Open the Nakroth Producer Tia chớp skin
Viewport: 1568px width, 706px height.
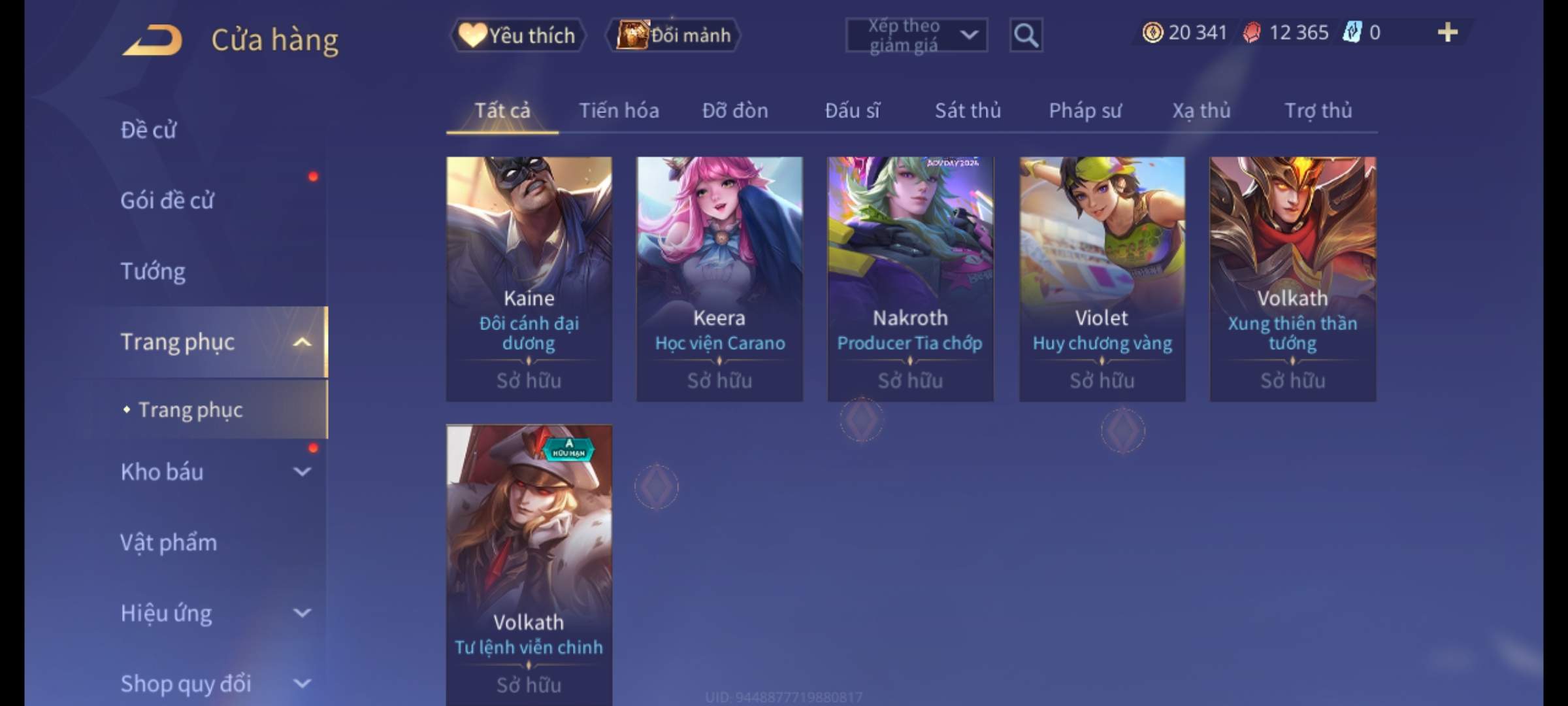click(x=911, y=278)
